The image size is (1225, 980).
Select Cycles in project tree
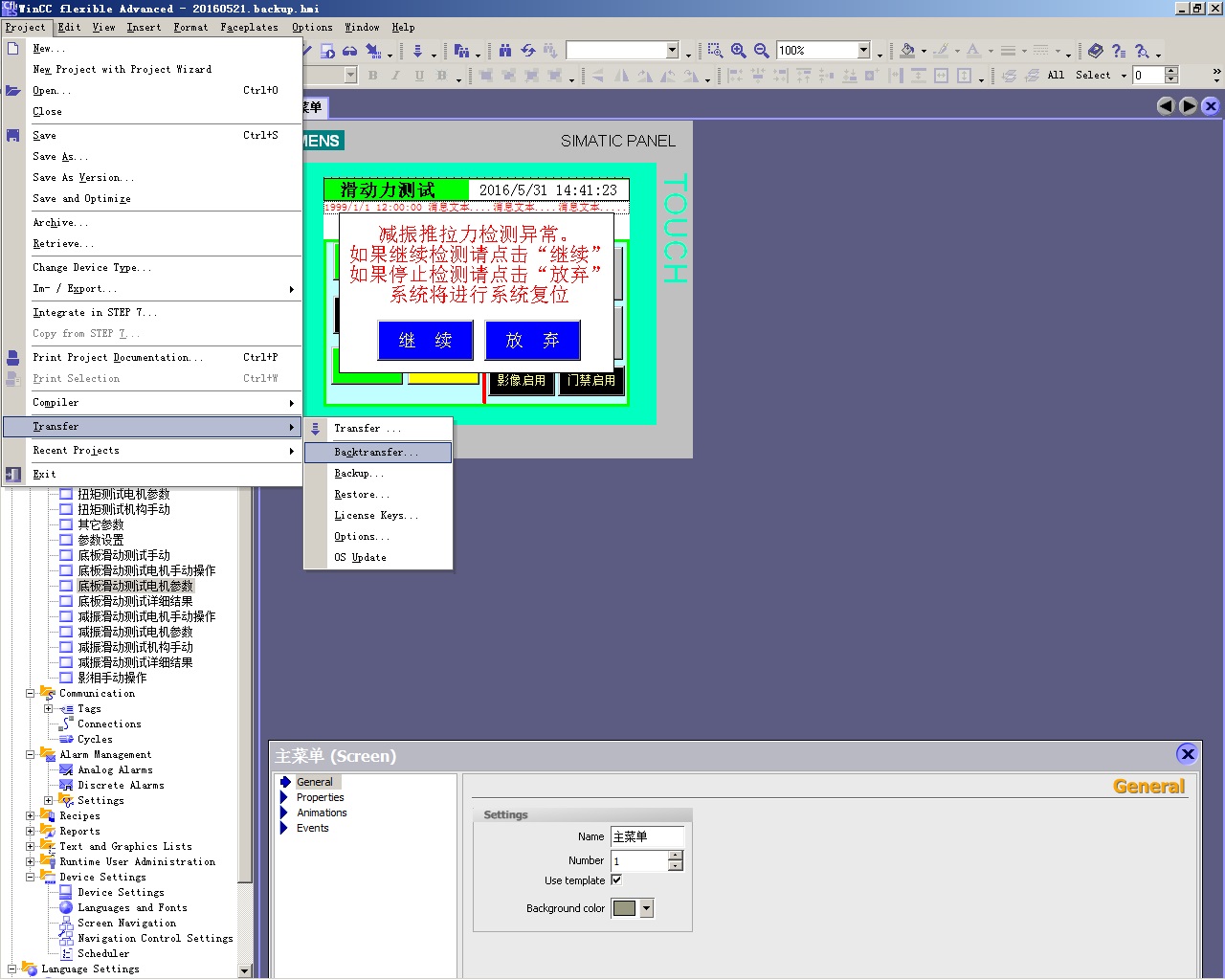[x=95, y=739]
